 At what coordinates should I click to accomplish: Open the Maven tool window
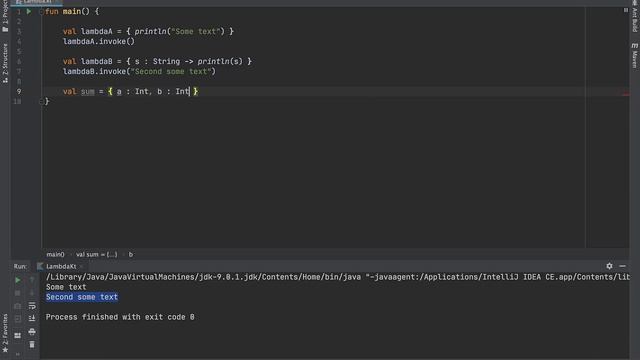pos(635,55)
